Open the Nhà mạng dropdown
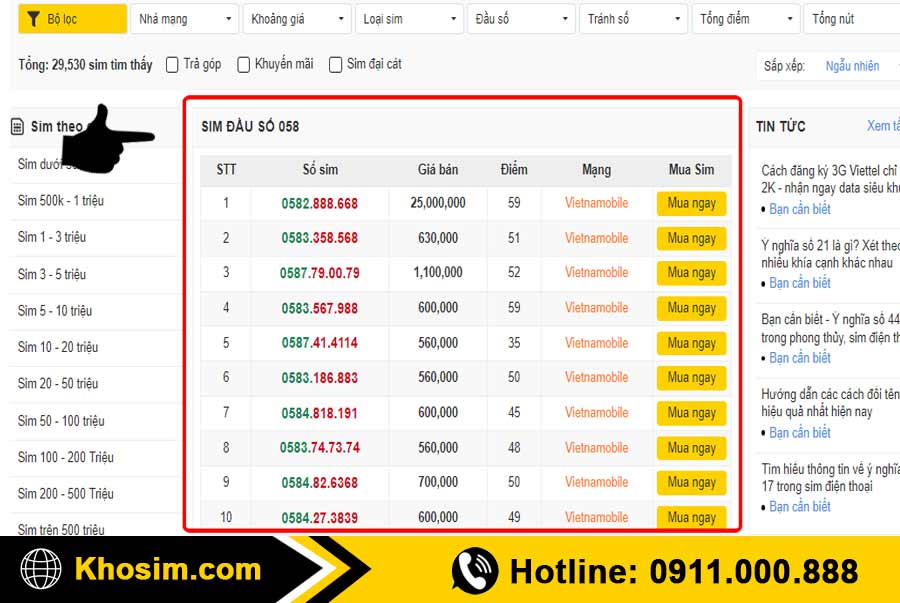The height and width of the screenshot is (603, 900). click(184, 18)
